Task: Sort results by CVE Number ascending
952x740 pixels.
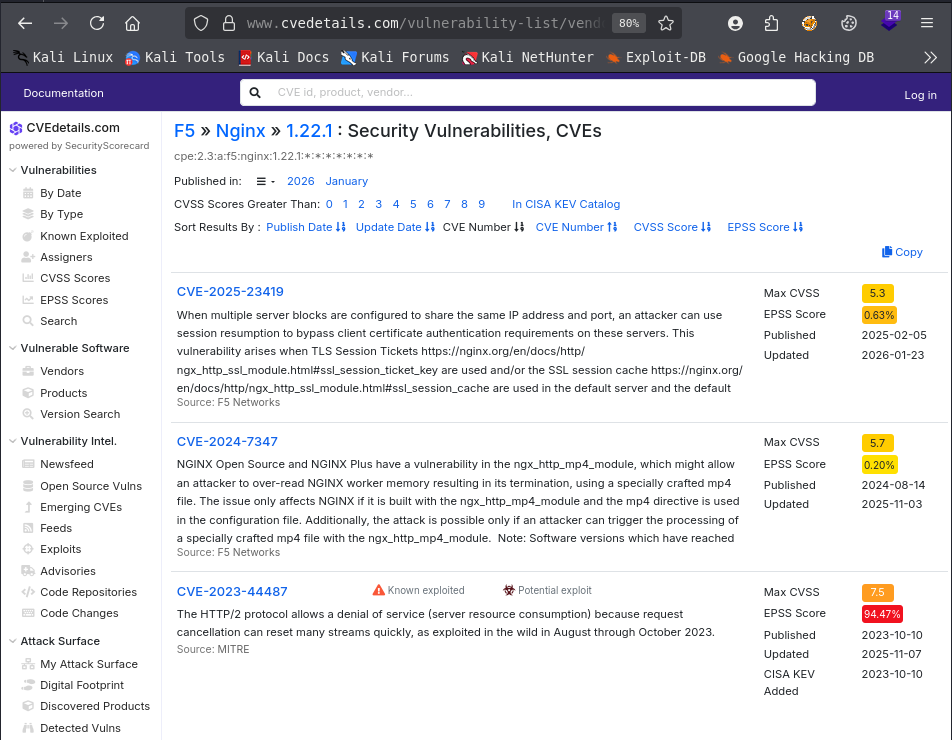Action: tap(576, 227)
